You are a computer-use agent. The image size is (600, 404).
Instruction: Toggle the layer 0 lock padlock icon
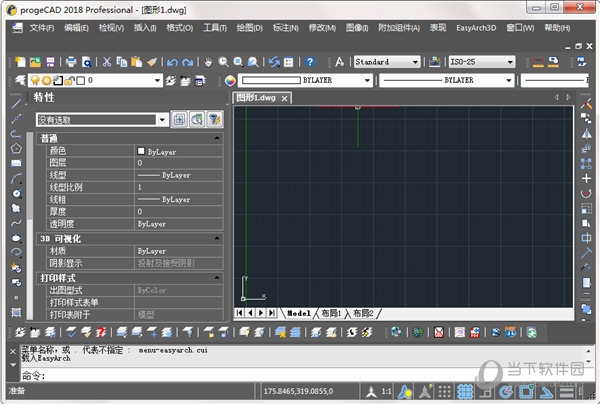(69, 80)
